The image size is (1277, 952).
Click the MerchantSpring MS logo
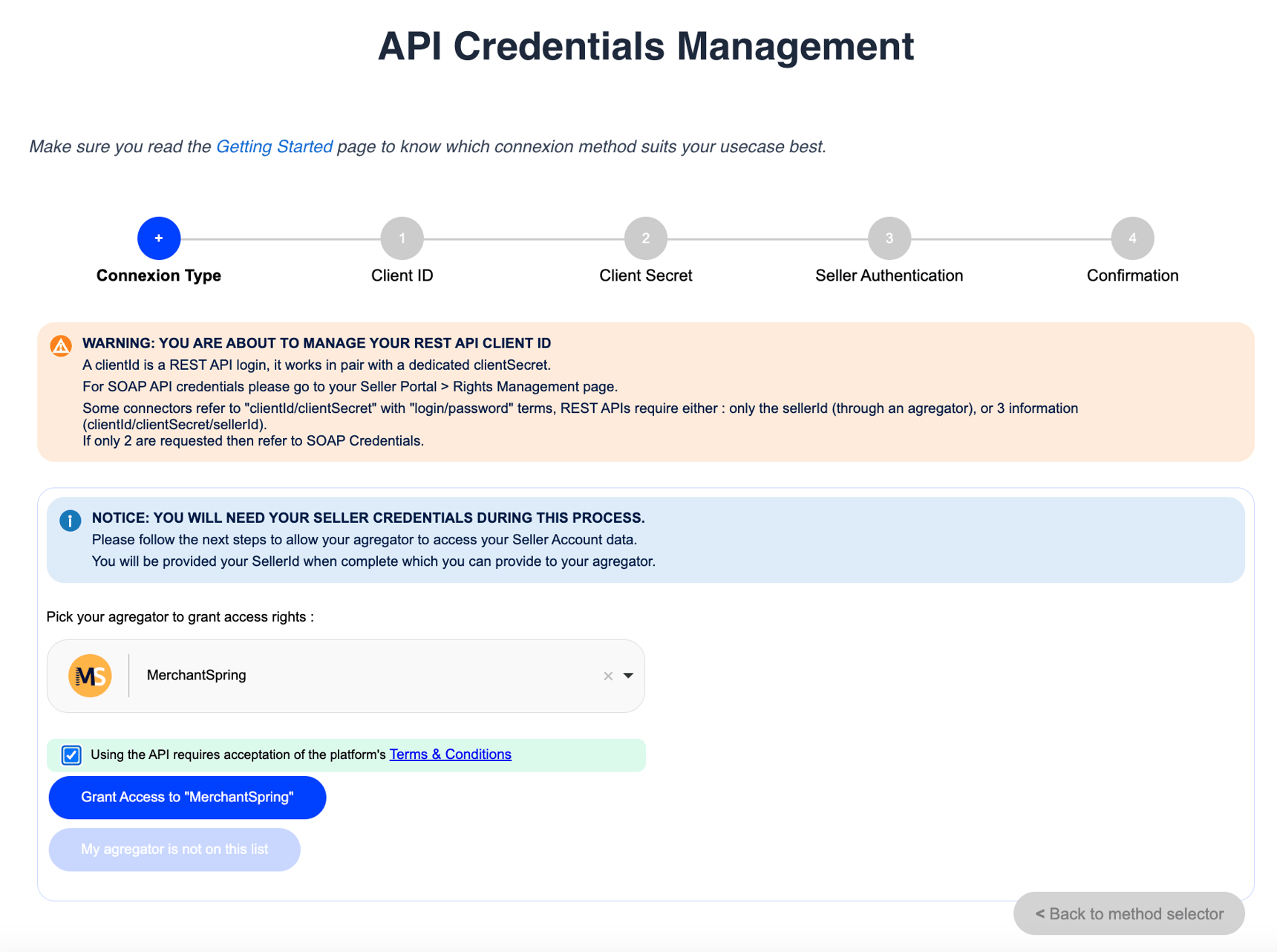[90, 676]
